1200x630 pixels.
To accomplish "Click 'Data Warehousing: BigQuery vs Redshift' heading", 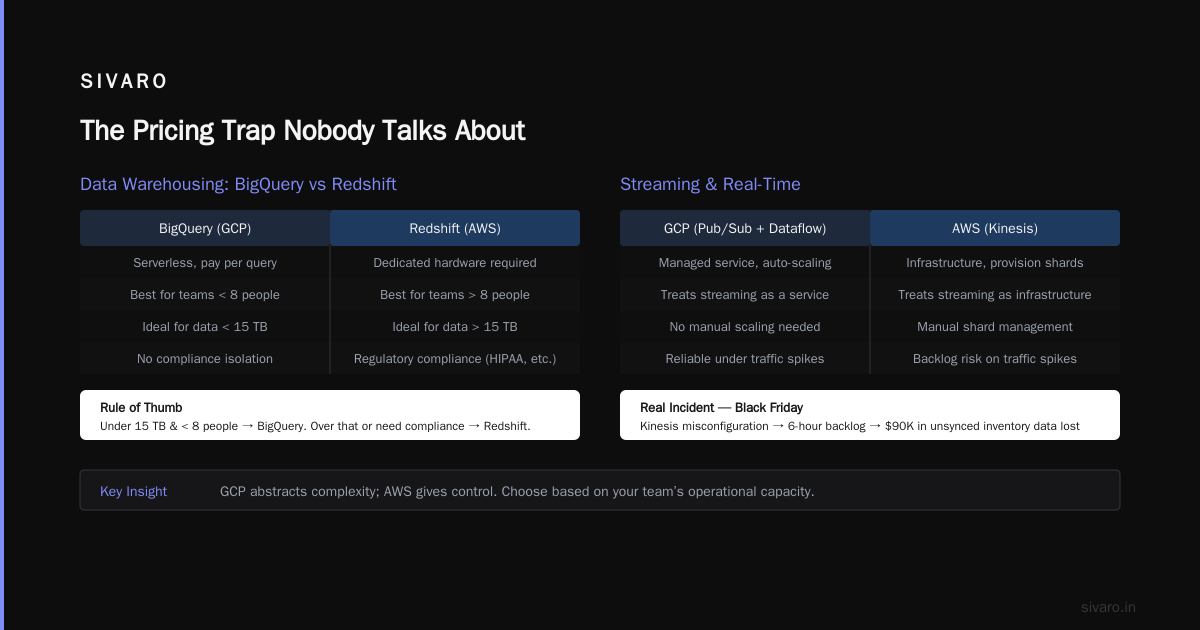I will (238, 184).
